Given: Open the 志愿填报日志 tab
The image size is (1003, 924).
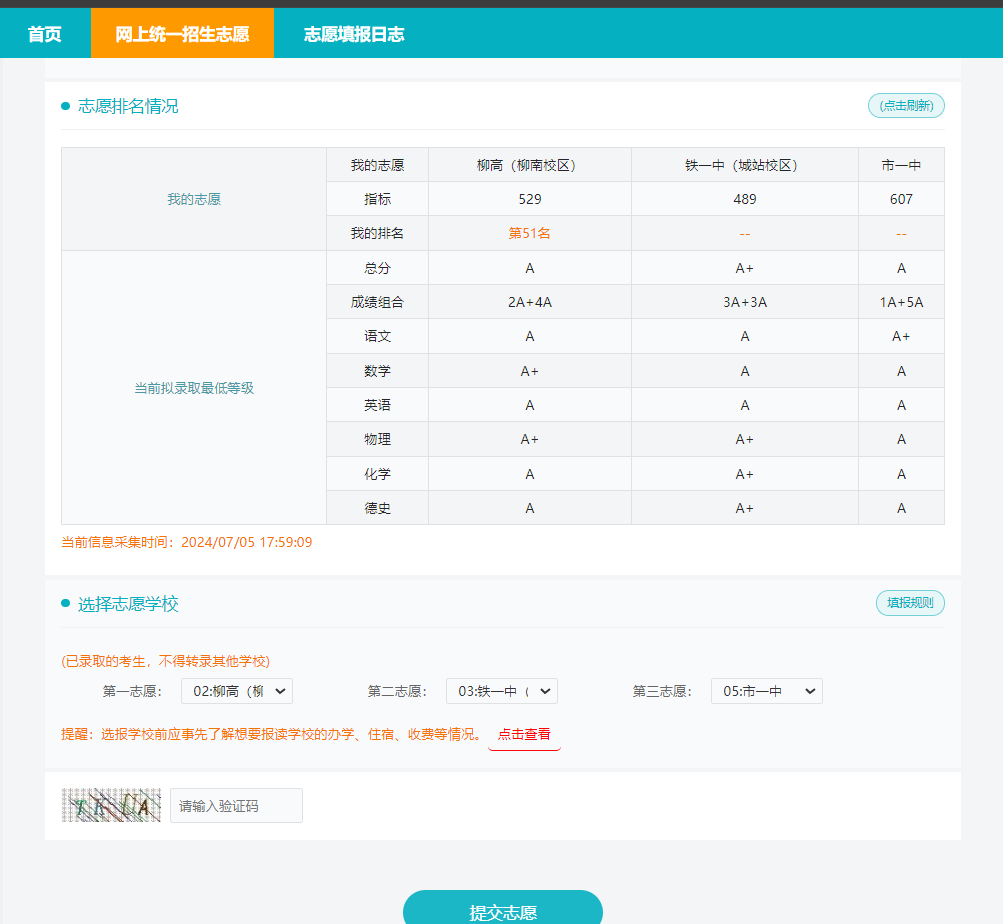Looking at the screenshot, I should click(x=354, y=34).
